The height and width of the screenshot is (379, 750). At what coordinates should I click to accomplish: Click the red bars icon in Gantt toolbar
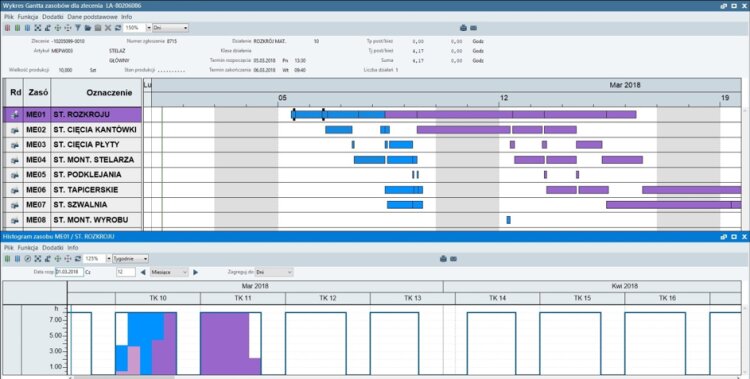tap(7, 28)
